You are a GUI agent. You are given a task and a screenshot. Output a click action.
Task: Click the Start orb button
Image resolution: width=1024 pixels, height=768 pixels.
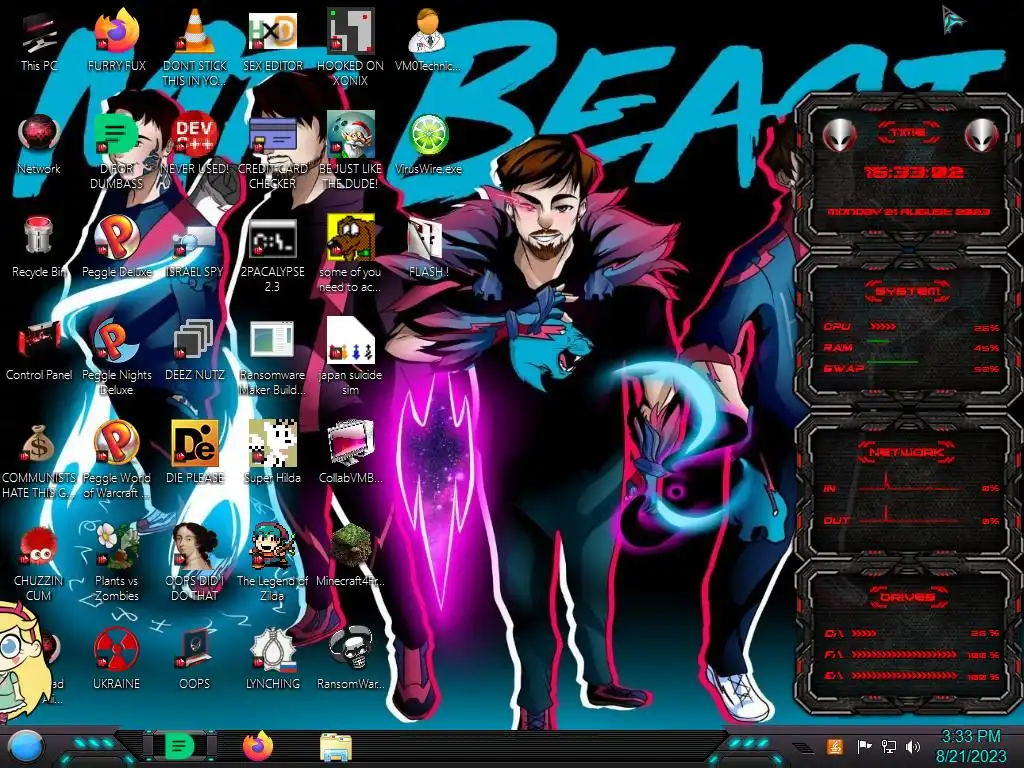point(26,746)
